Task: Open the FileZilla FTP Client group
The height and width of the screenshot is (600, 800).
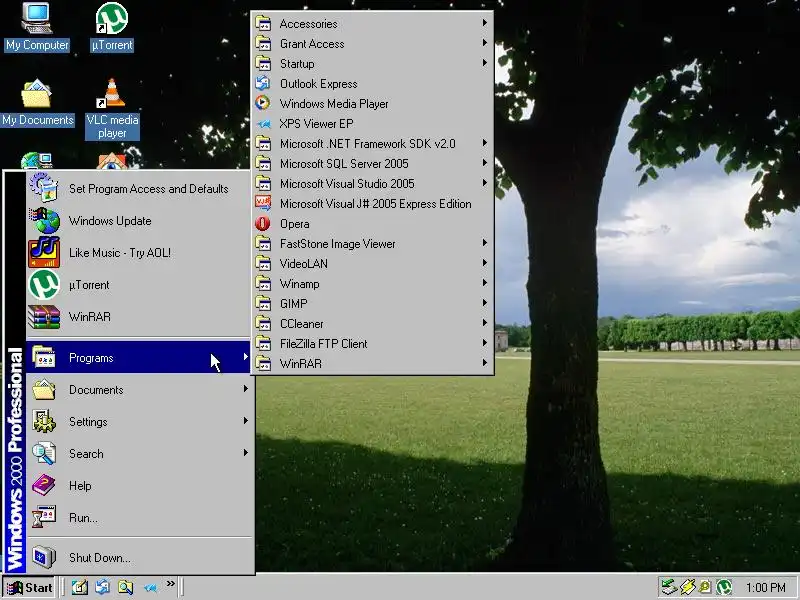Action: (372, 343)
